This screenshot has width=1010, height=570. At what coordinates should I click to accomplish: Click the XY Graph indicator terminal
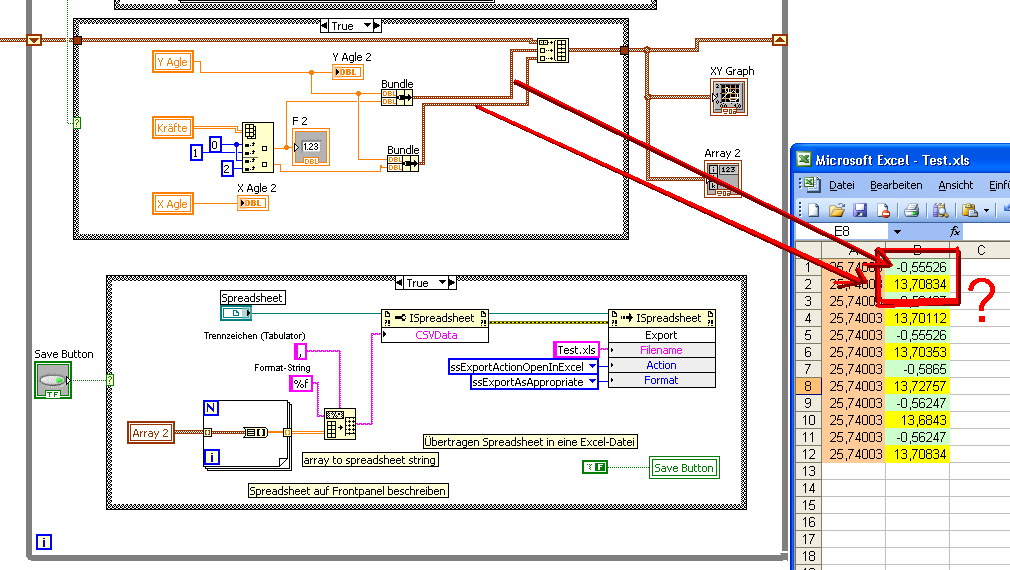(x=729, y=97)
